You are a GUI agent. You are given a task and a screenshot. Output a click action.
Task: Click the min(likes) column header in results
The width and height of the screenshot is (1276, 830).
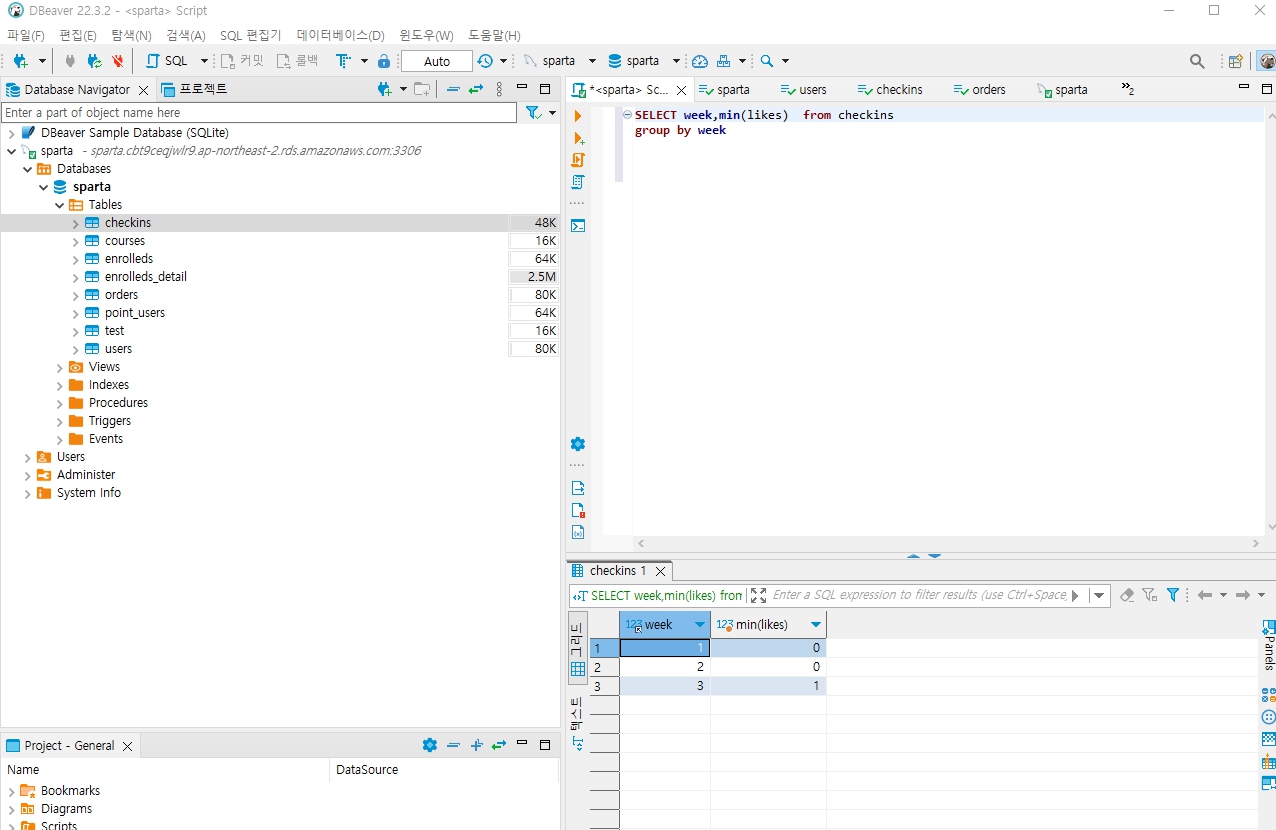click(763, 624)
